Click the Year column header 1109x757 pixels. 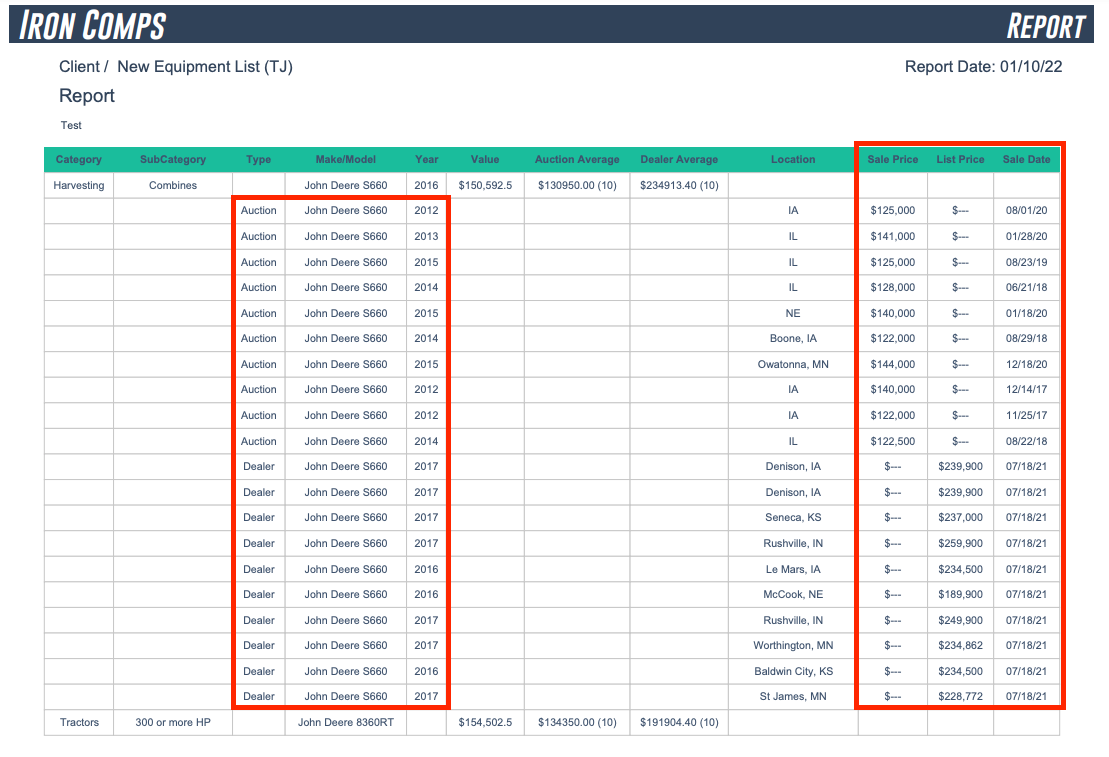point(426,159)
